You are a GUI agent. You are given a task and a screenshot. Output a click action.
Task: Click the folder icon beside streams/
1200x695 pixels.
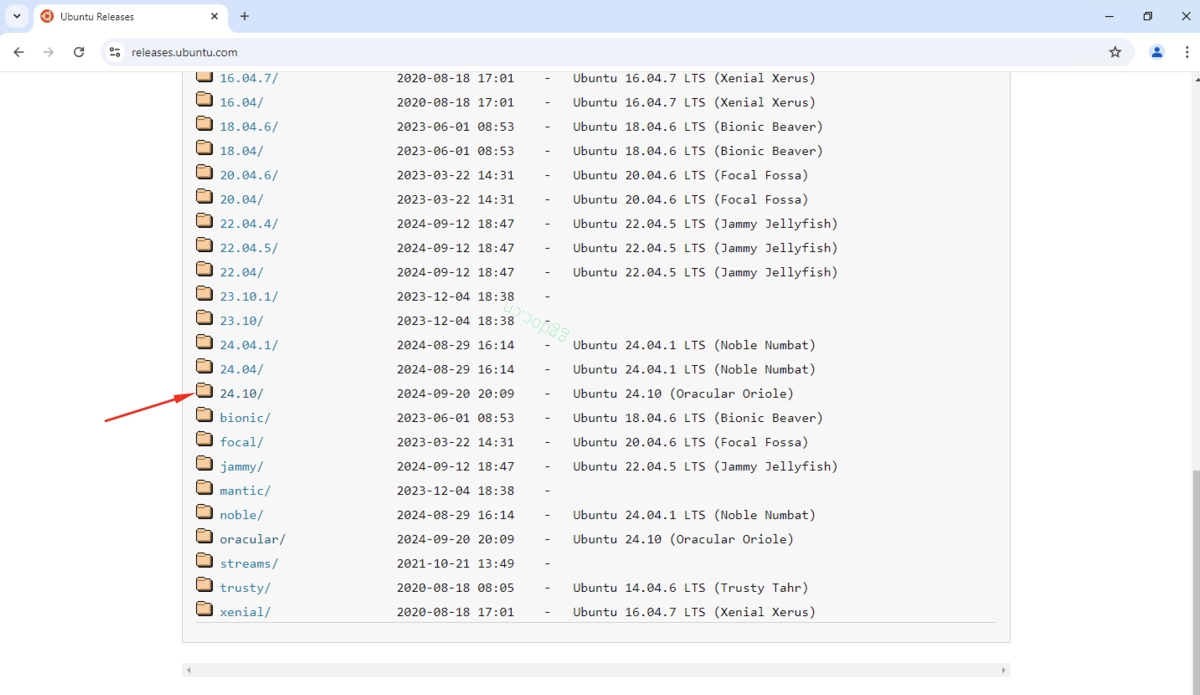pos(204,561)
